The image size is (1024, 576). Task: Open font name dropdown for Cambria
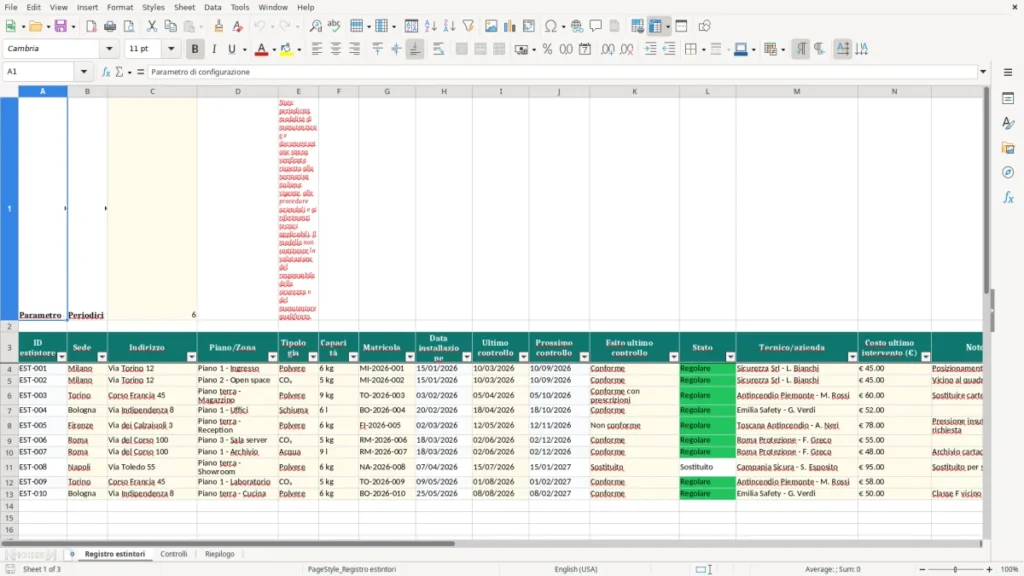point(109,48)
